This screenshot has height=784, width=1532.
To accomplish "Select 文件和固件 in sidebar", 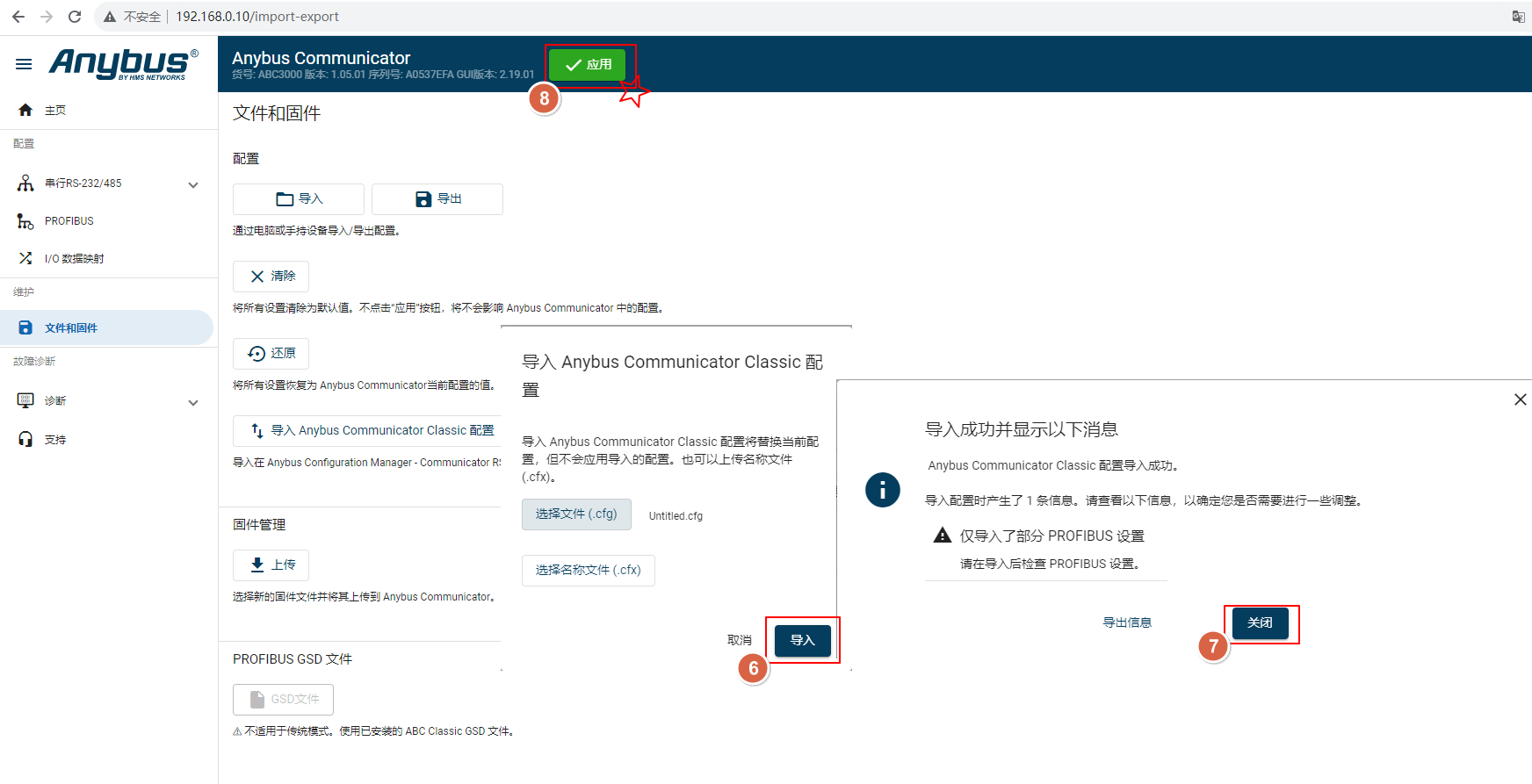I will click(106, 327).
